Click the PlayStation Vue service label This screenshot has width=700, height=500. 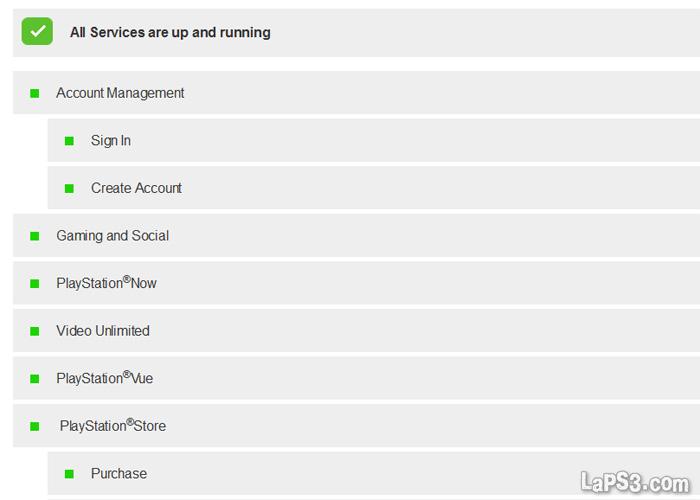pyautogui.click(x=104, y=379)
